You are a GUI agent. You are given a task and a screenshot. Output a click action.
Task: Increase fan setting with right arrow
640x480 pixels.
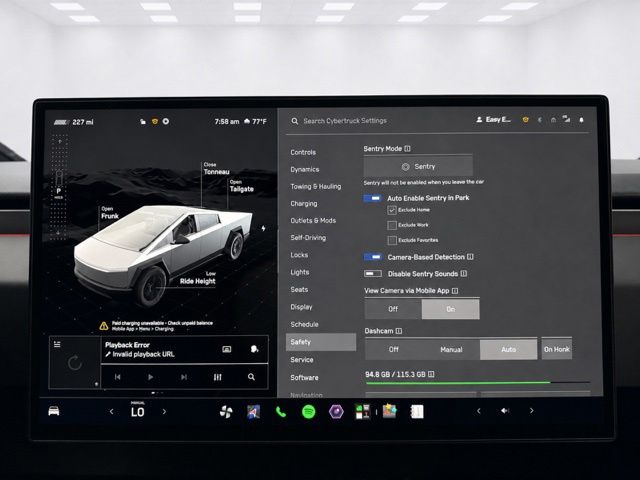[164, 412]
